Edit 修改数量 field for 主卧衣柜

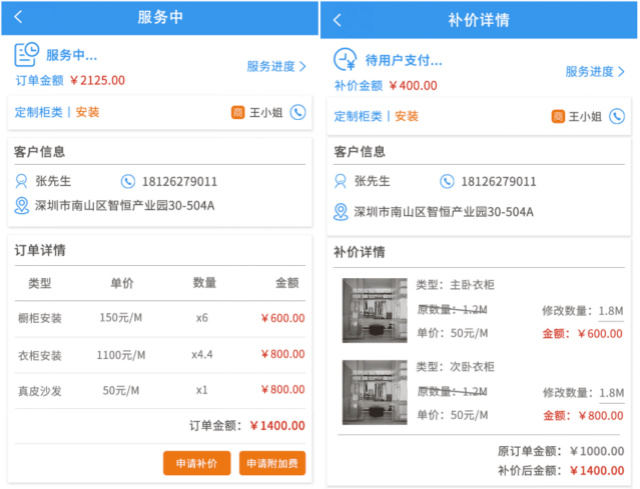pyautogui.click(x=610, y=311)
